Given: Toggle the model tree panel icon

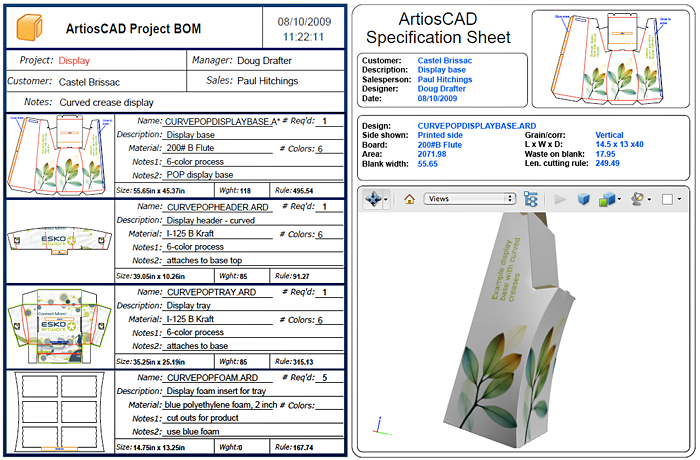Looking at the screenshot, I should (531, 199).
